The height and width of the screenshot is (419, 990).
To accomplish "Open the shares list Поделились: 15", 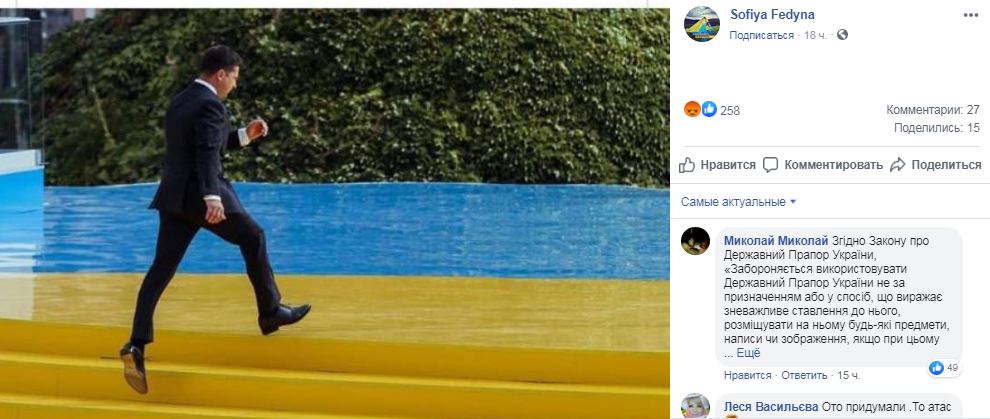I will pos(937,128).
